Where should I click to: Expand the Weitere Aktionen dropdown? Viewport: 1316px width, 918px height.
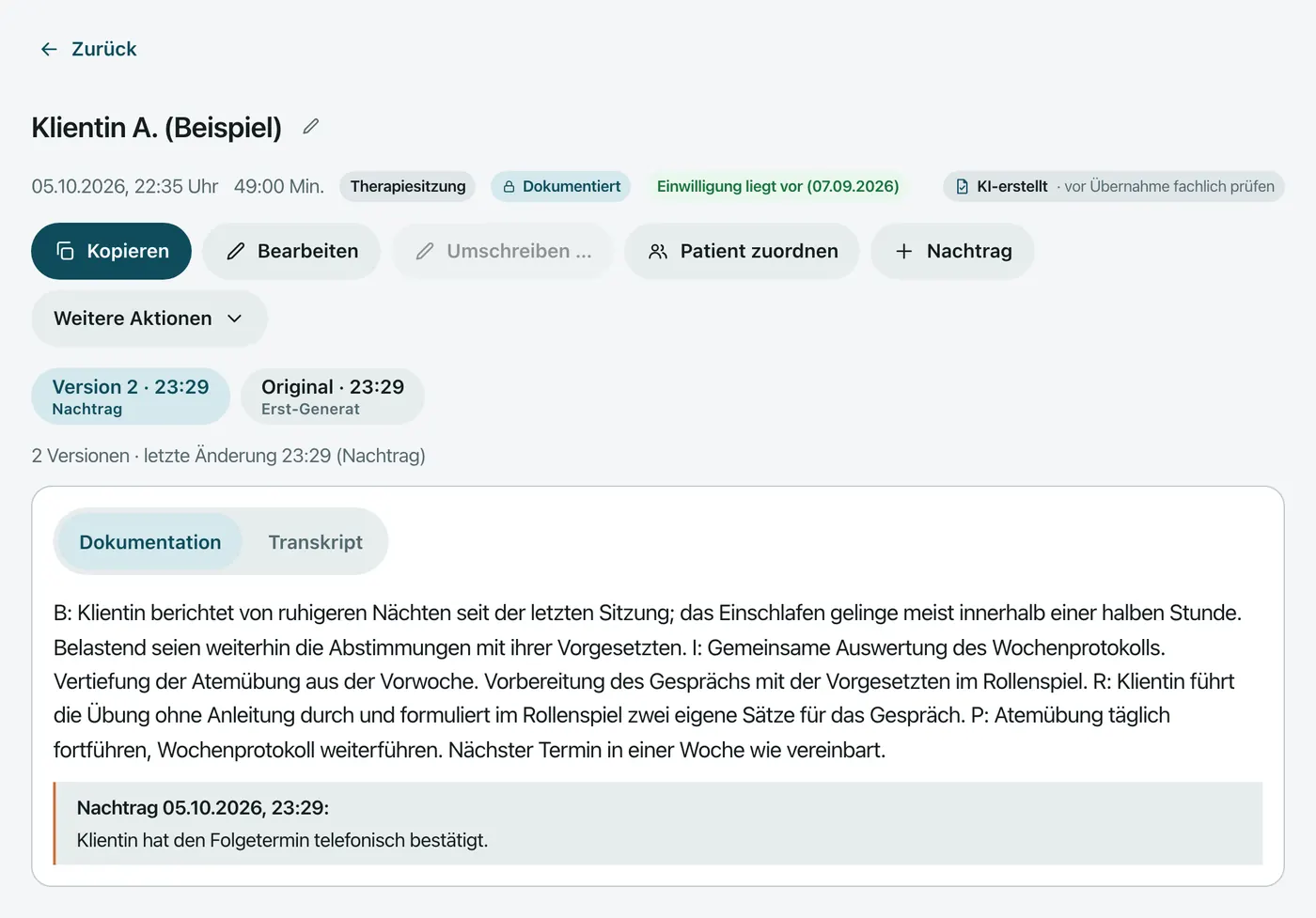149,319
